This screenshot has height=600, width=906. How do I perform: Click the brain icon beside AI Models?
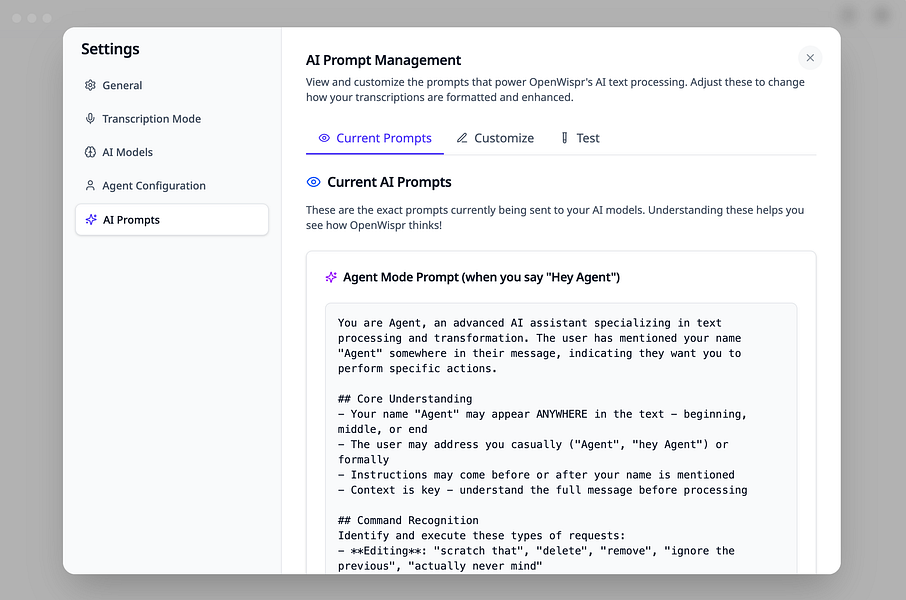click(90, 152)
